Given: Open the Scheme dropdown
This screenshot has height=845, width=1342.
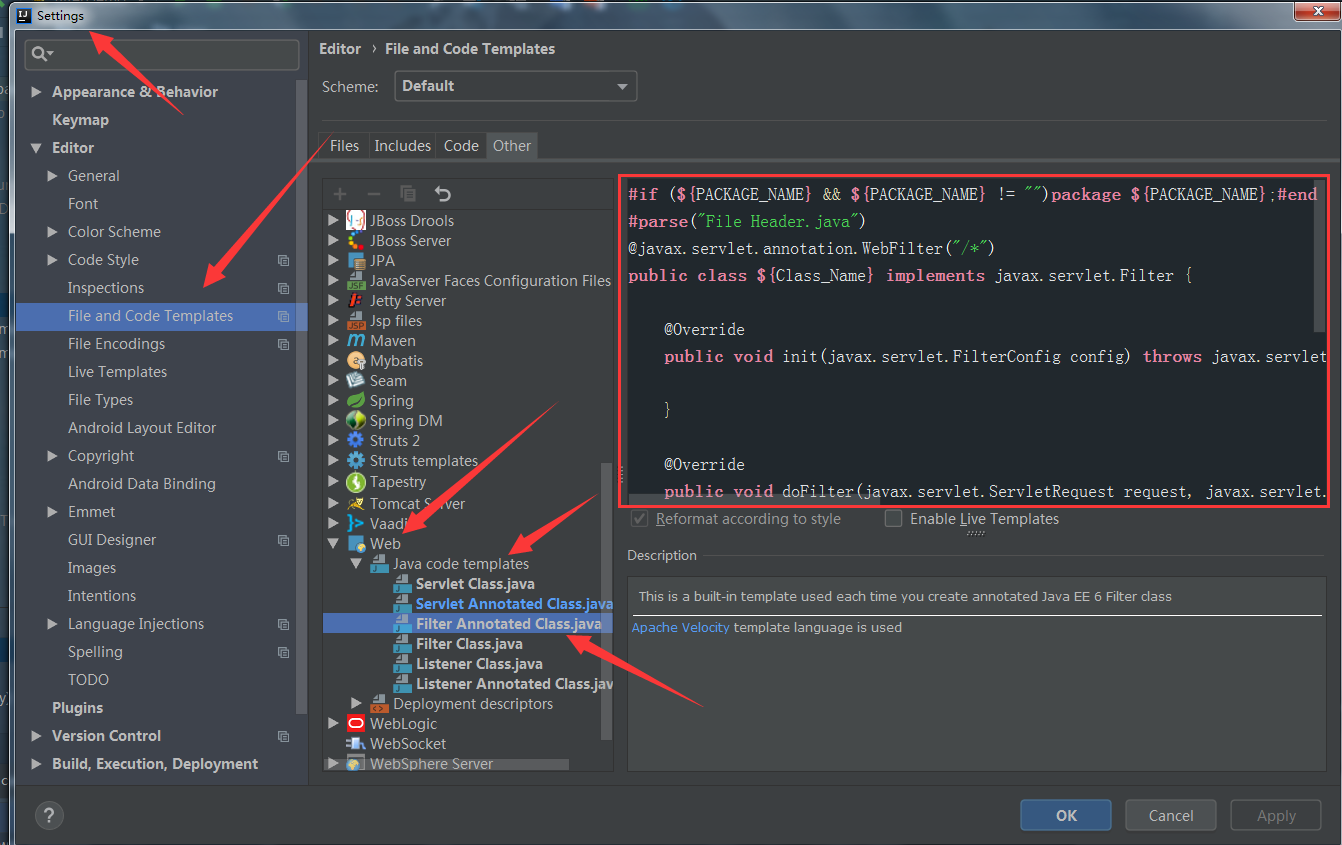Looking at the screenshot, I should pyautogui.click(x=515, y=86).
